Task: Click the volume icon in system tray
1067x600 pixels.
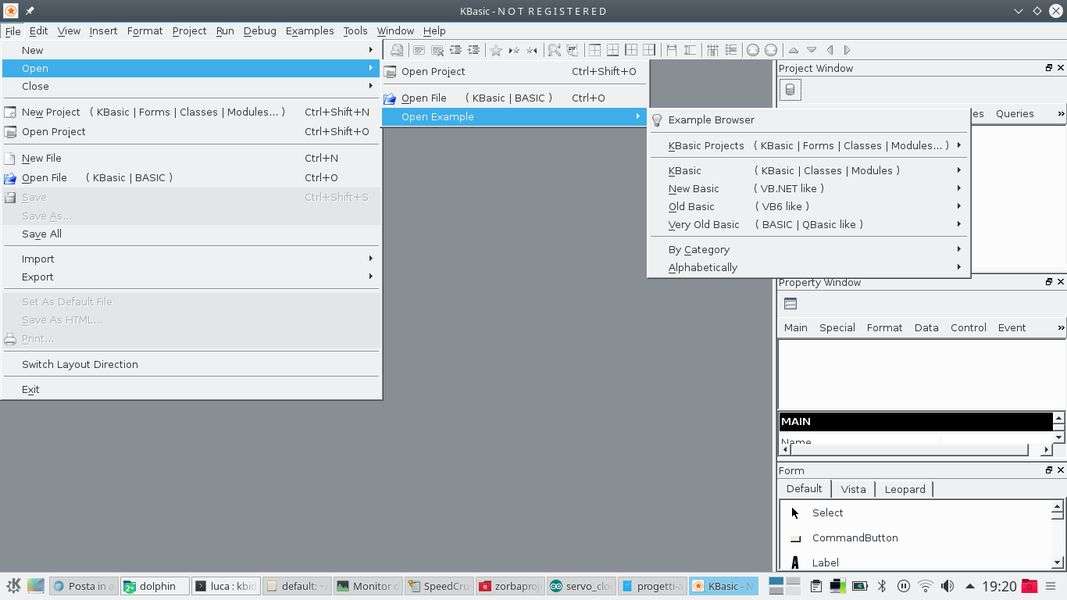Action: click(x=947, y=586)
